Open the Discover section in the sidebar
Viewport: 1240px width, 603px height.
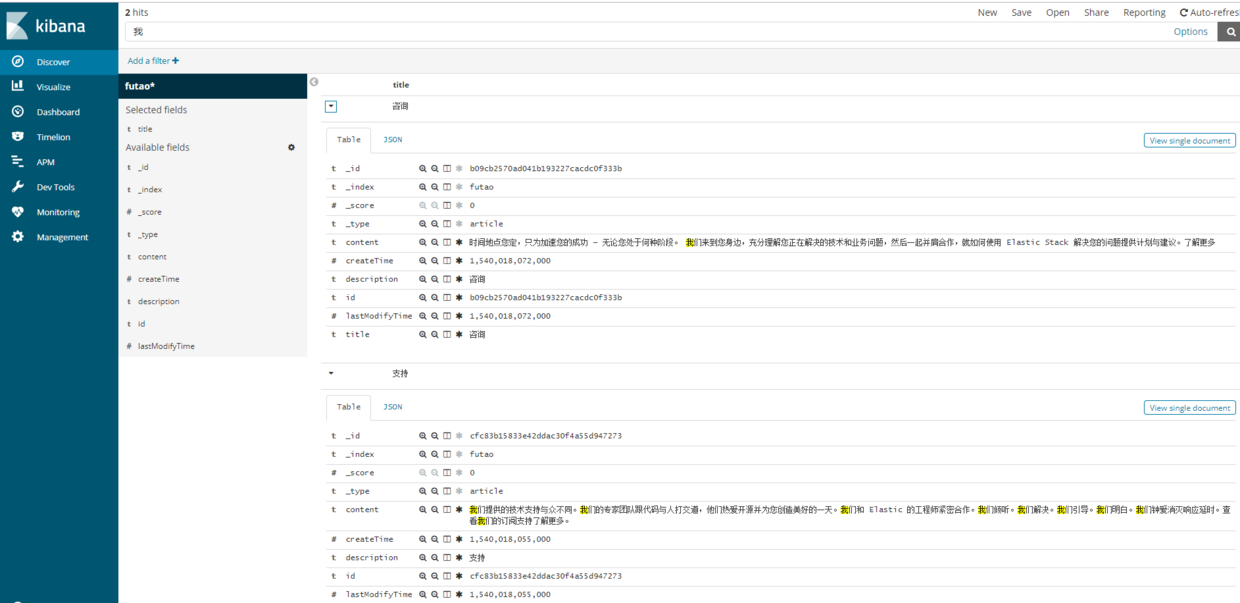click(58, 62)
